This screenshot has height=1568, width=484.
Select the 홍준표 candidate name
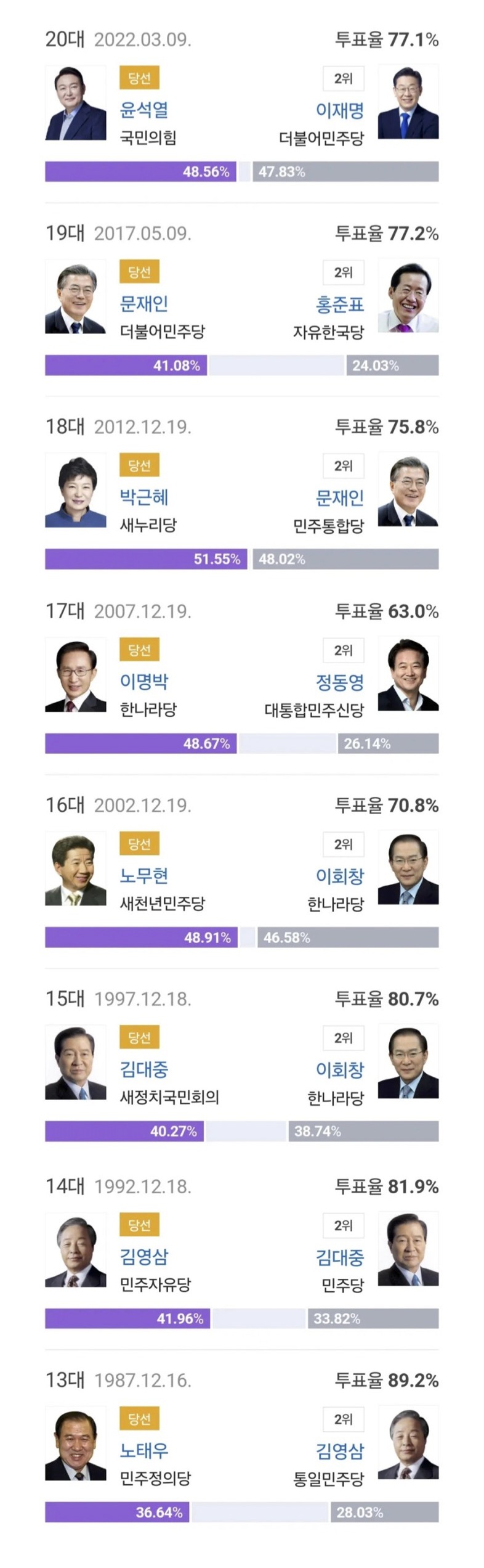point(339,304)
